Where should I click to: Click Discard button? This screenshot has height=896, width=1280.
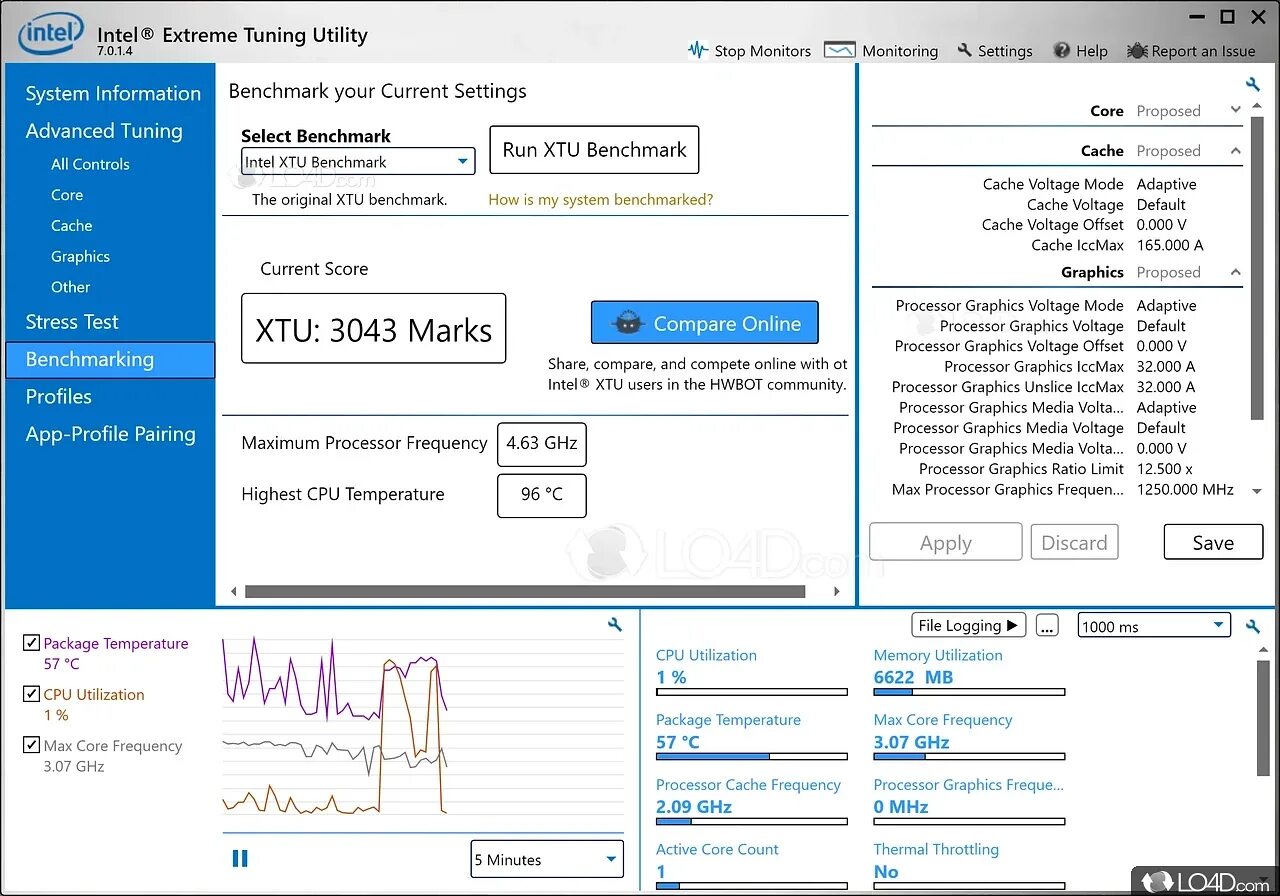click(1074, 542)
